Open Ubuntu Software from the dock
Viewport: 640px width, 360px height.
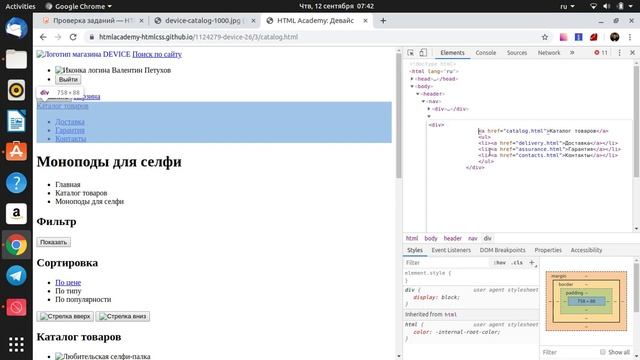pos(16,152)
